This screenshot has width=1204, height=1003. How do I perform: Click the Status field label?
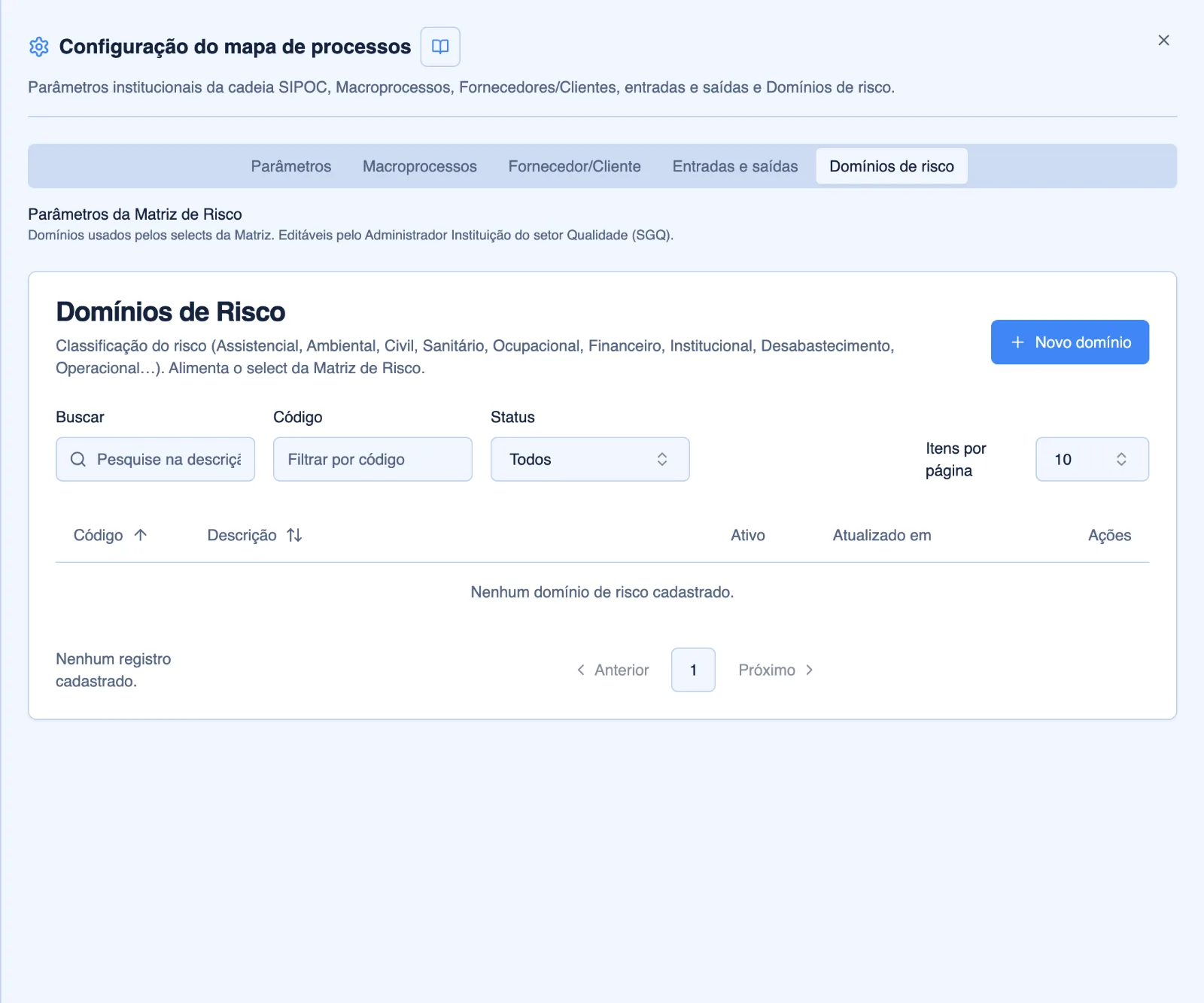point(512,417)
